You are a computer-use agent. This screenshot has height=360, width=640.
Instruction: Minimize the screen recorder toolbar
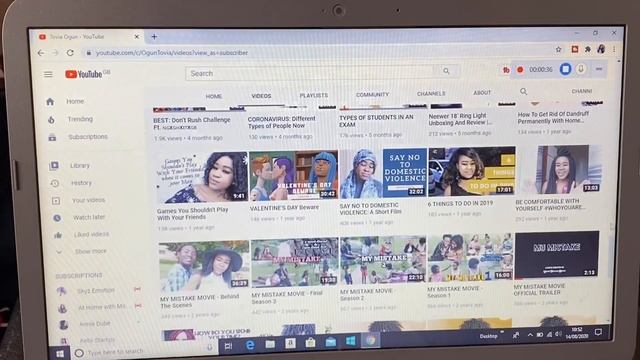click(599, 69)
